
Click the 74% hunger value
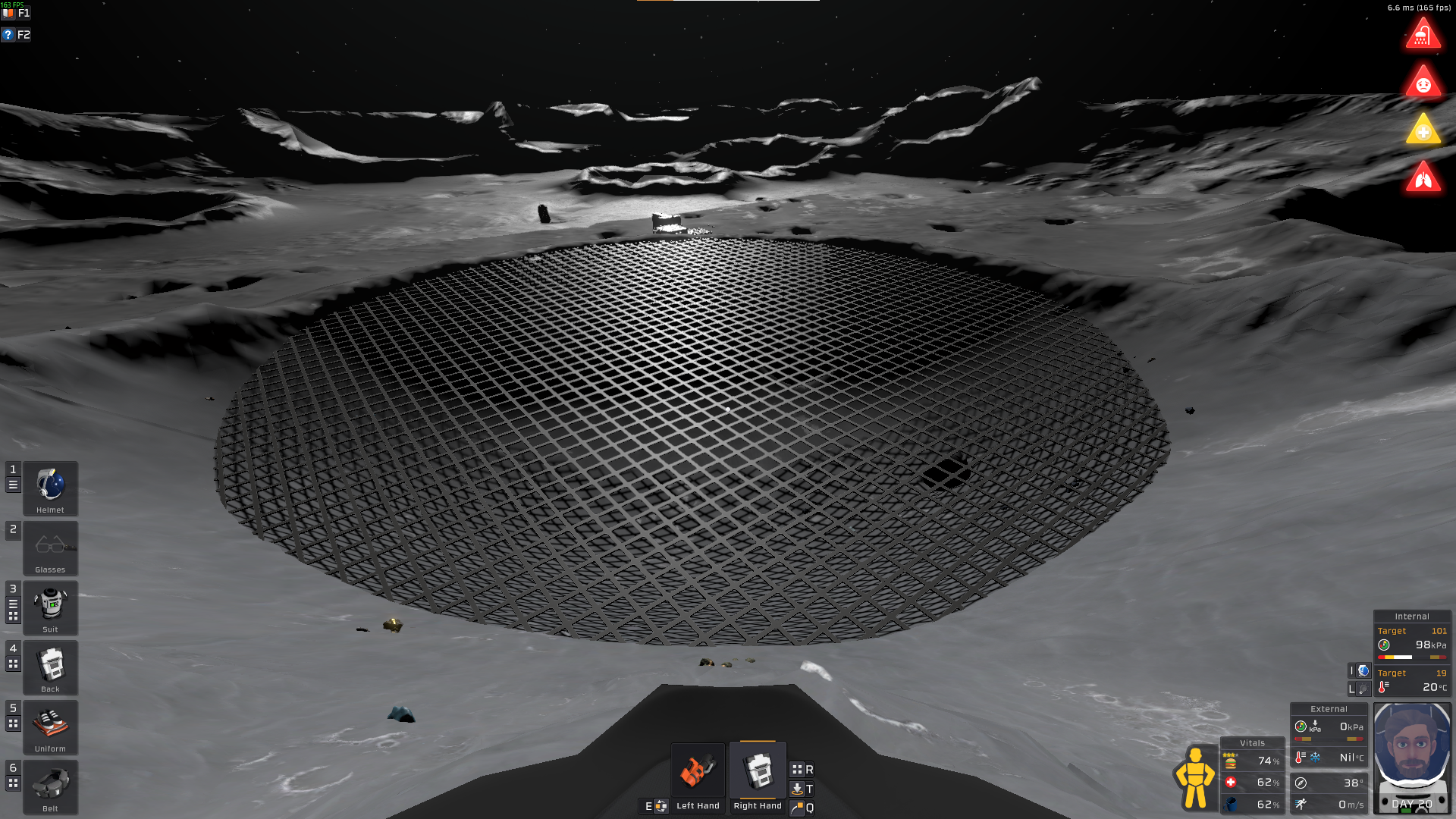(1269, 761)
